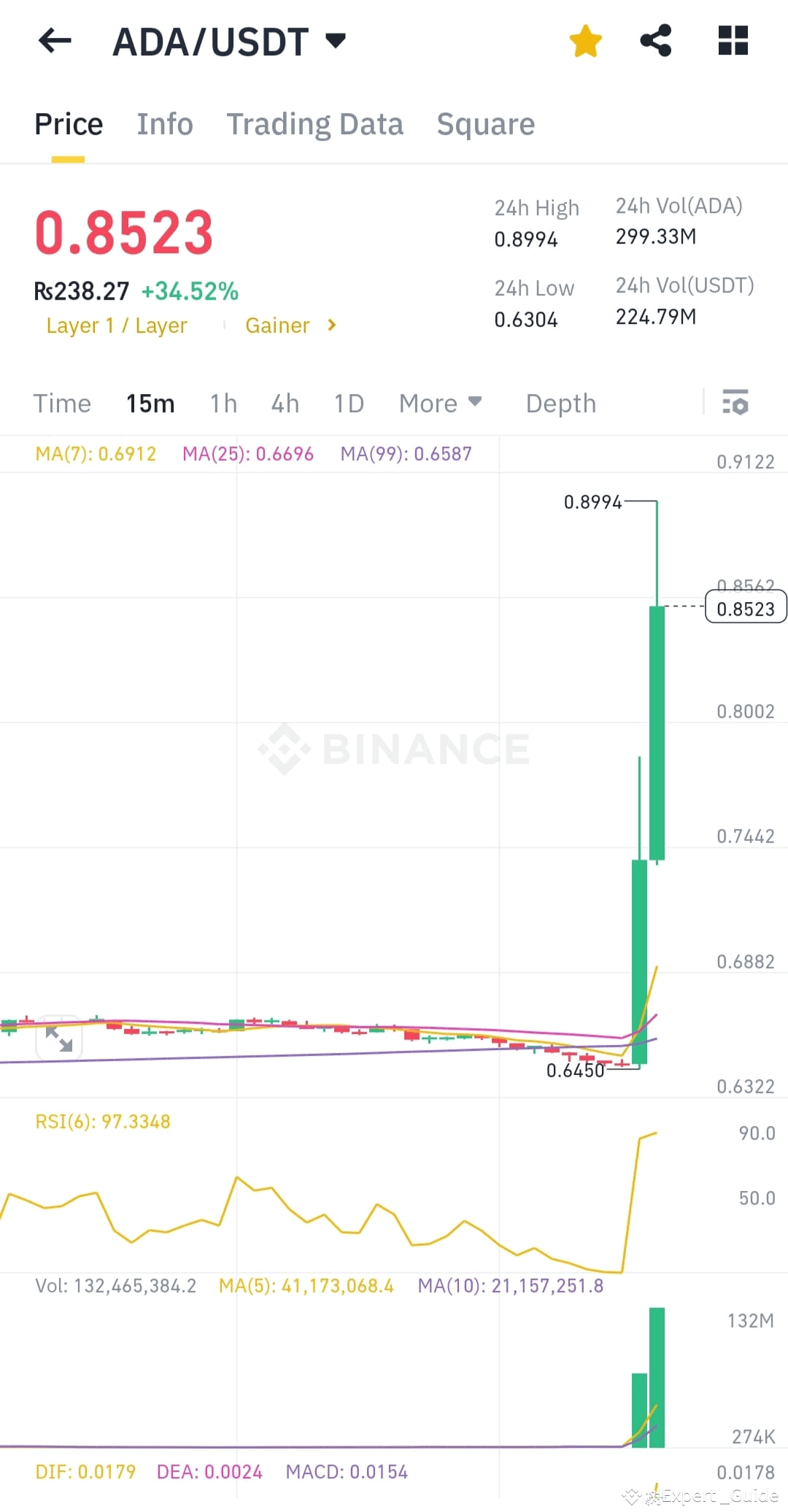Switch to the 4h timeframe
Screen dimensions: 788x1512
coord(284,403)
